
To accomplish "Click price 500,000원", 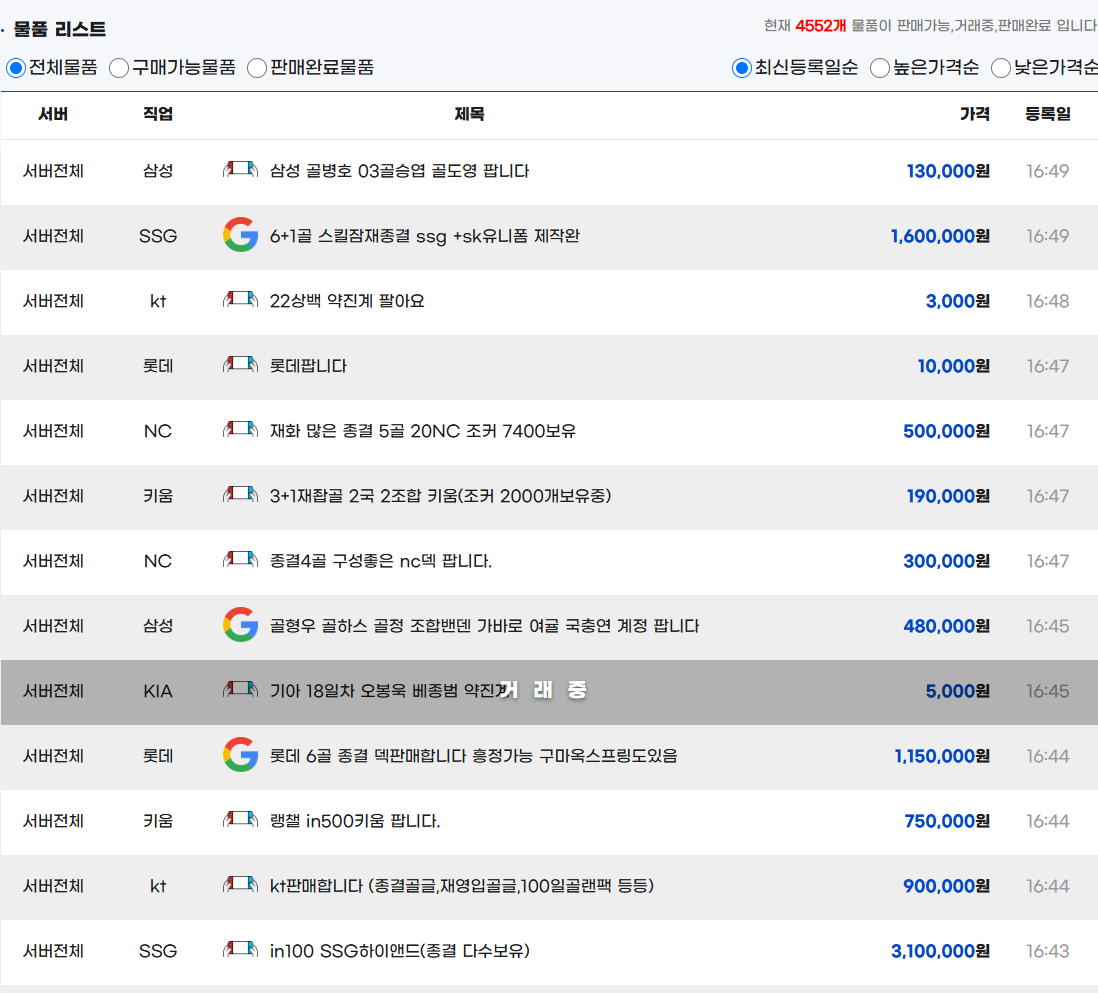I will 947,431.
